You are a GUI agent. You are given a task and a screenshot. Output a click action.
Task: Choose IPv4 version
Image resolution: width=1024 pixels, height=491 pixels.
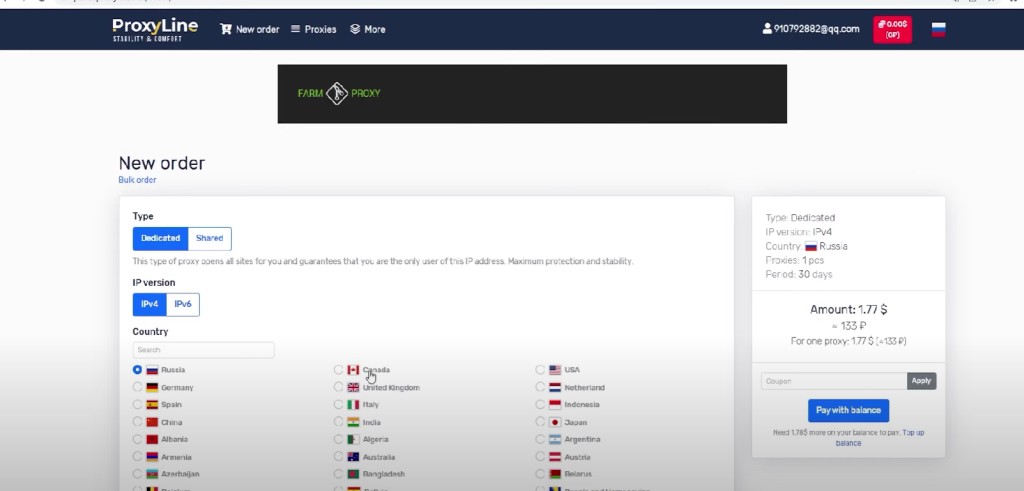[150, 304]
